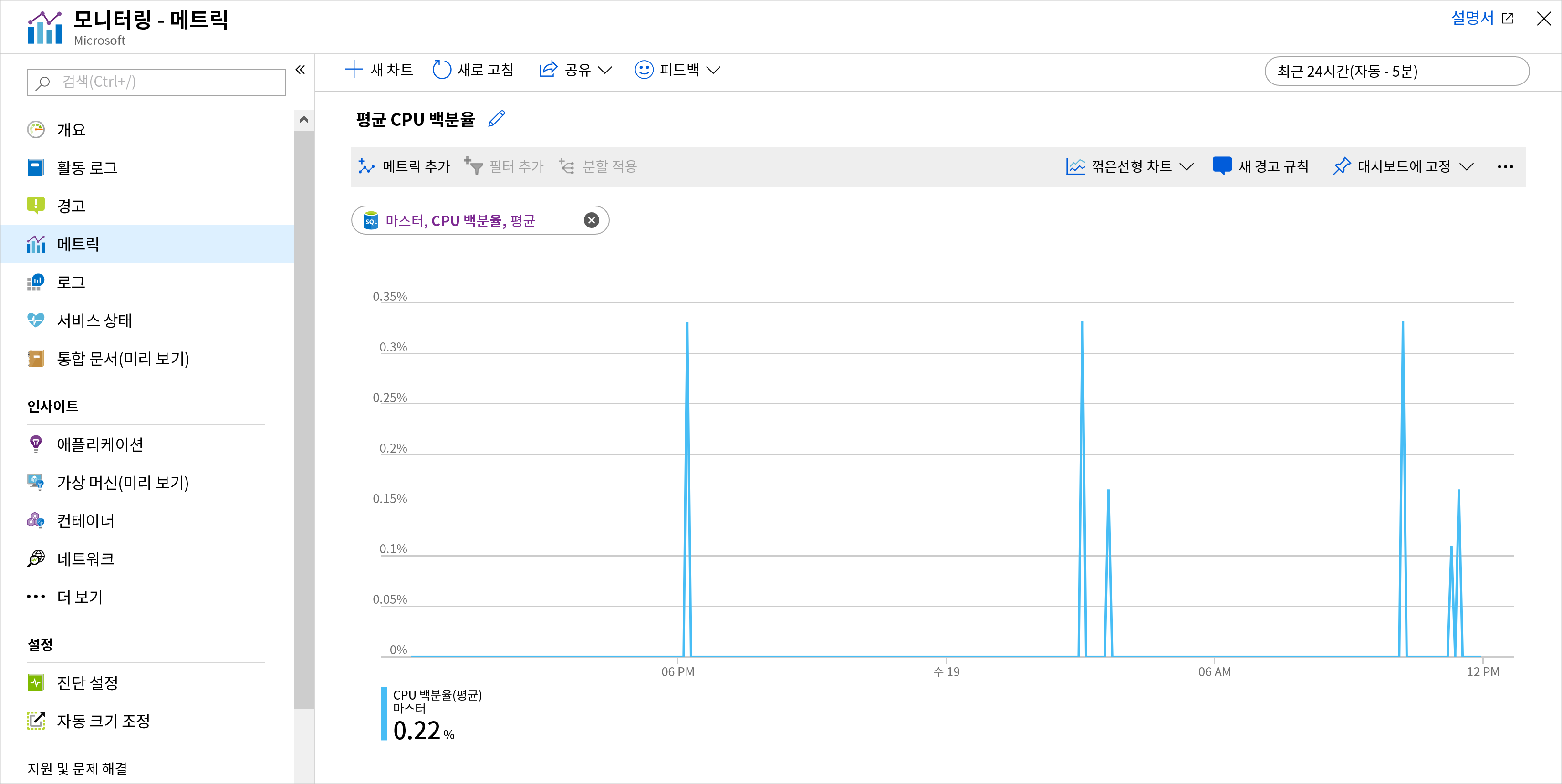Open 진단 설정 settings
This screenshot has height=784, width=1562.
pyautogui.click(x=147, y=683)
